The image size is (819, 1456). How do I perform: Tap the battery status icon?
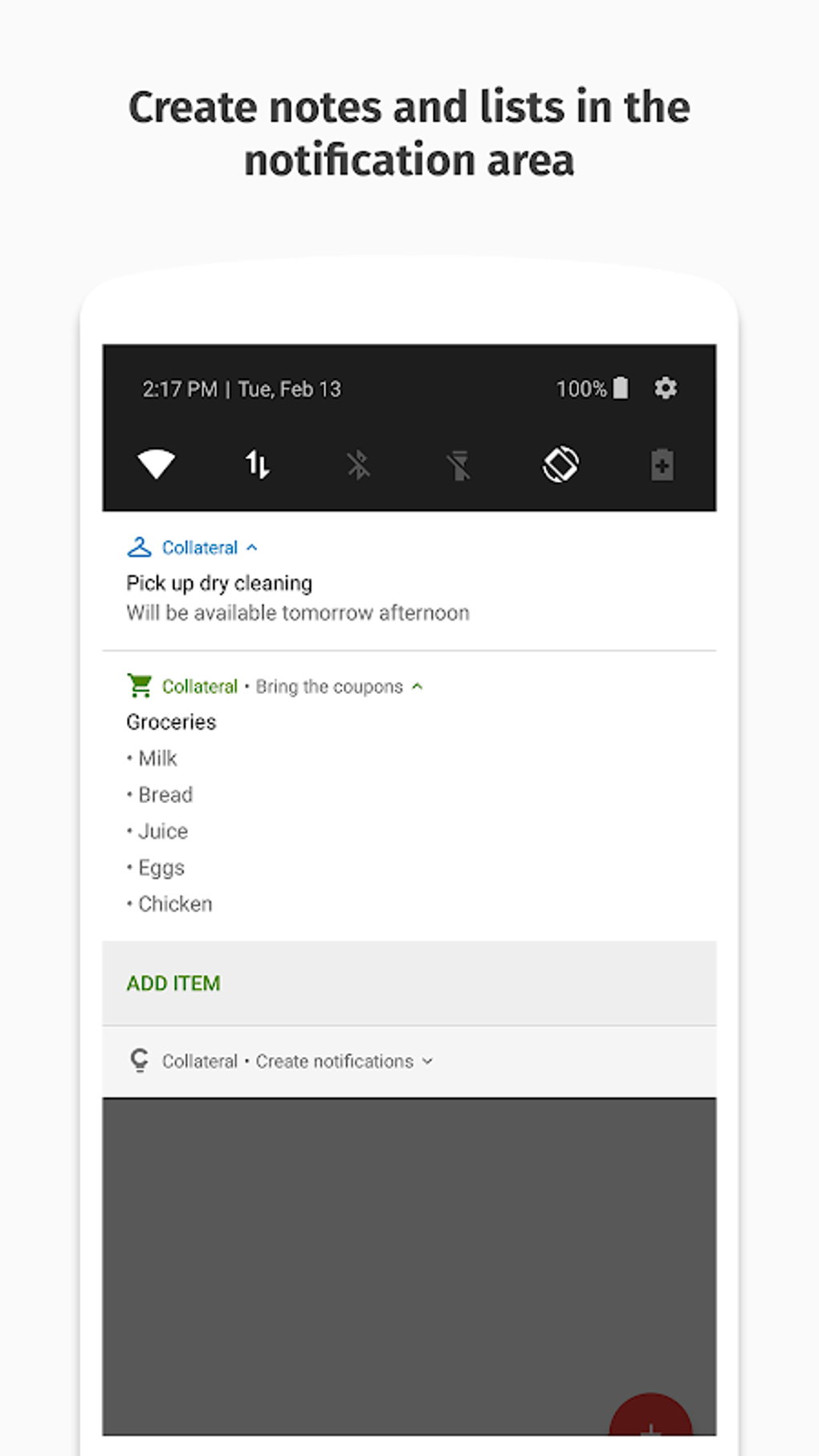coord(621,389)
